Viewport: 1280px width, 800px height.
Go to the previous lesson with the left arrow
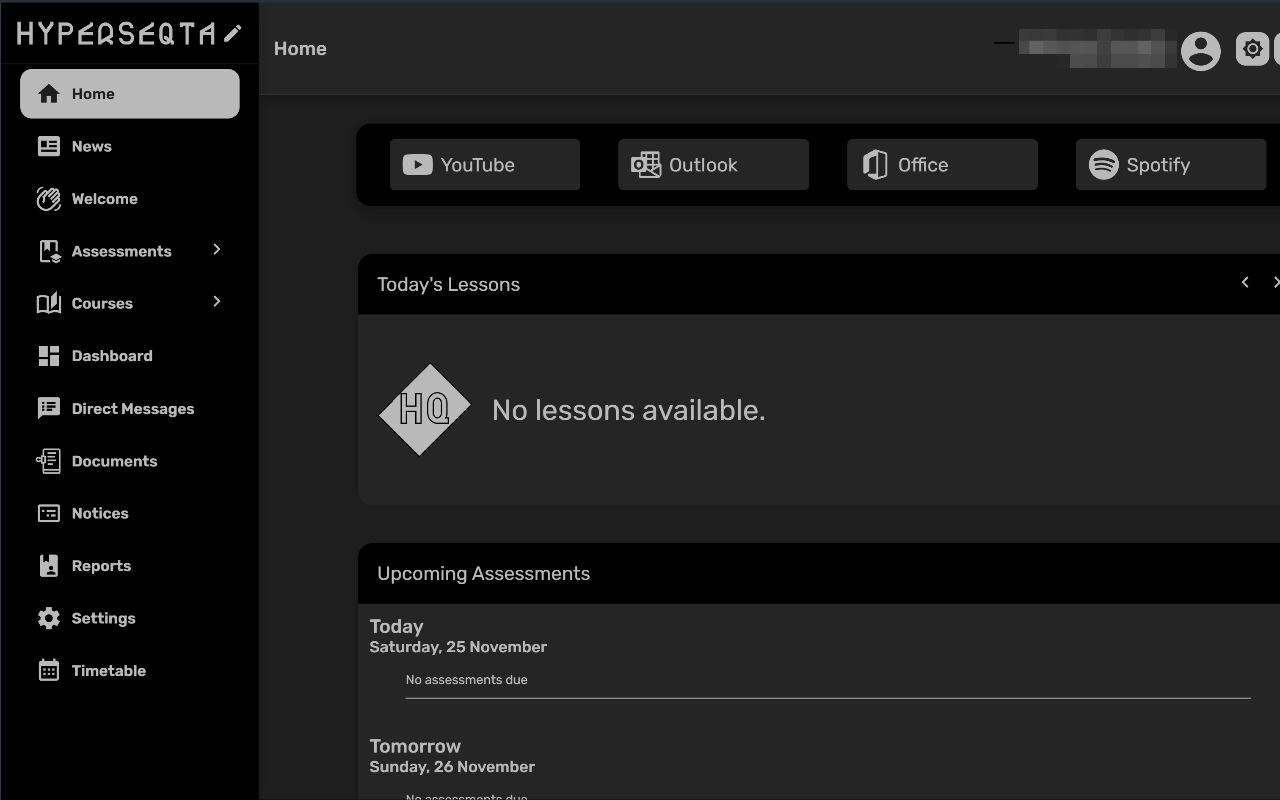(x=1245, y=282)
